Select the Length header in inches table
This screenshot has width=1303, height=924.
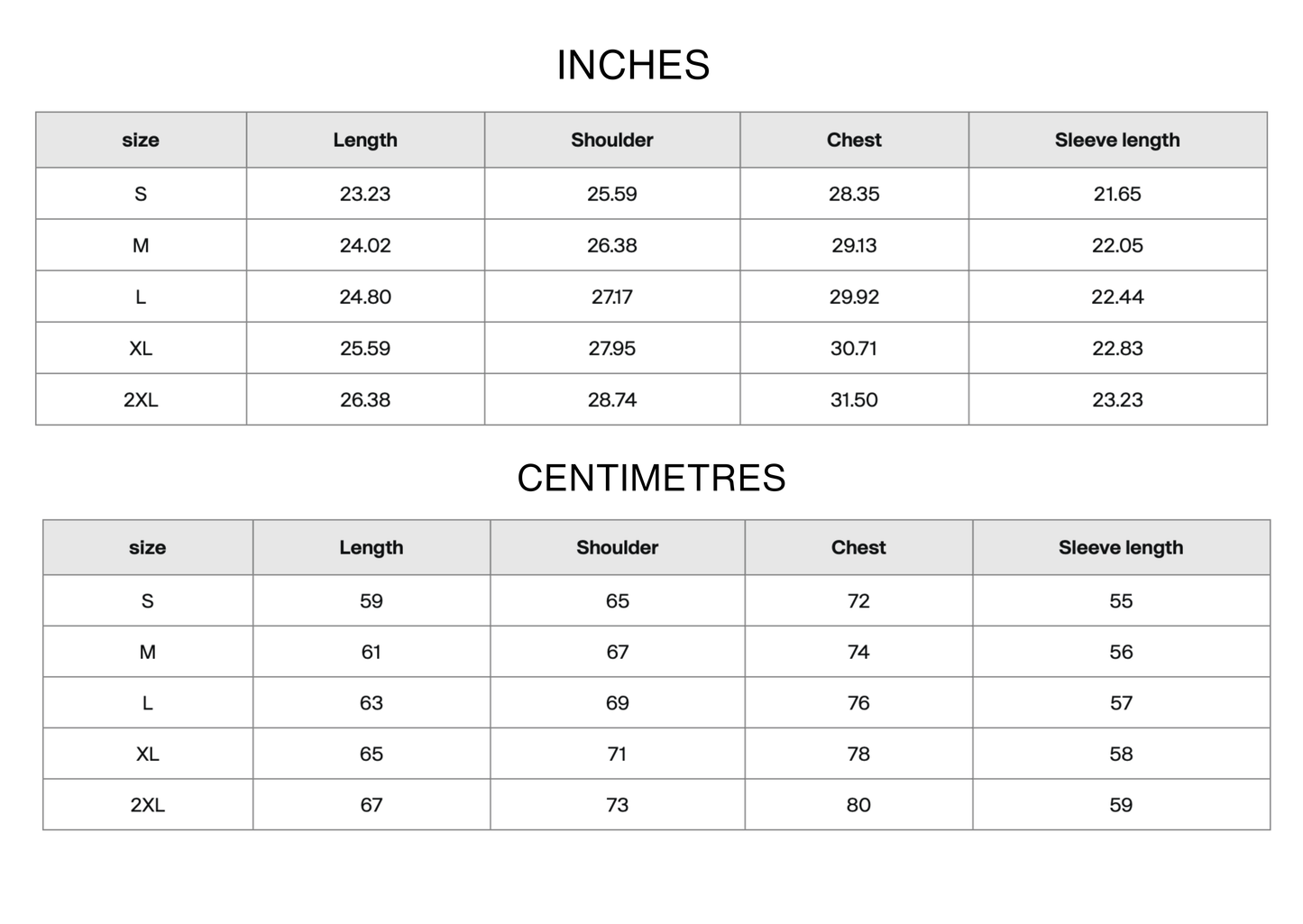click(x=365, y=140)
